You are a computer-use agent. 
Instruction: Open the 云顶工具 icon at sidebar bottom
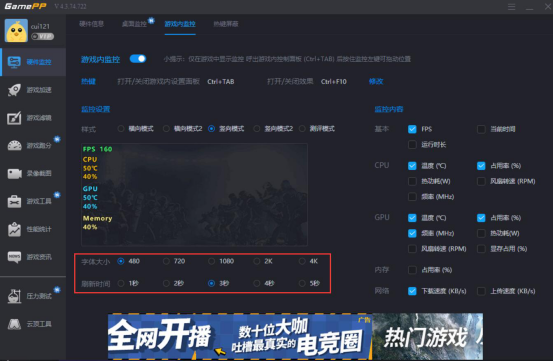click(14, 324)
